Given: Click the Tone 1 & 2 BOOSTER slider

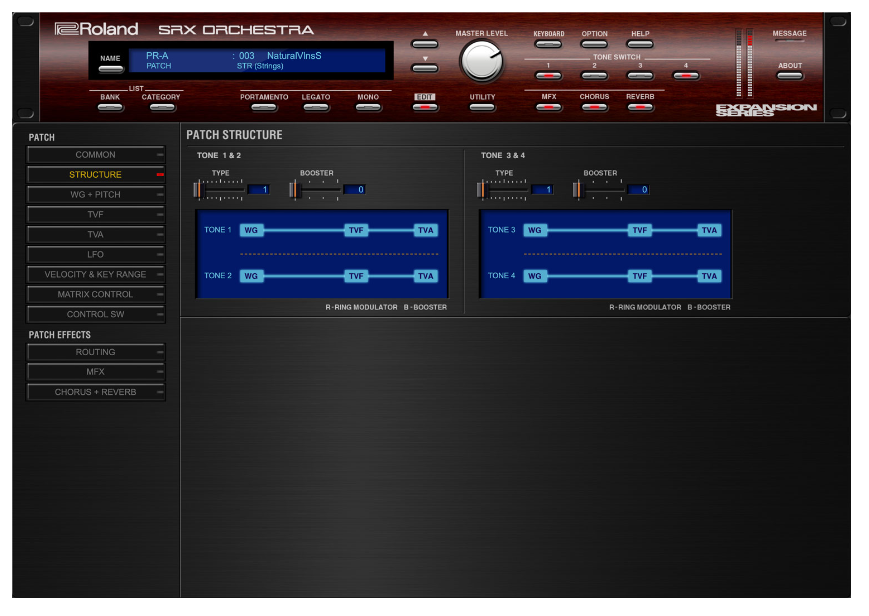Looking at the screenshot, I should click(x=315, y=190).
